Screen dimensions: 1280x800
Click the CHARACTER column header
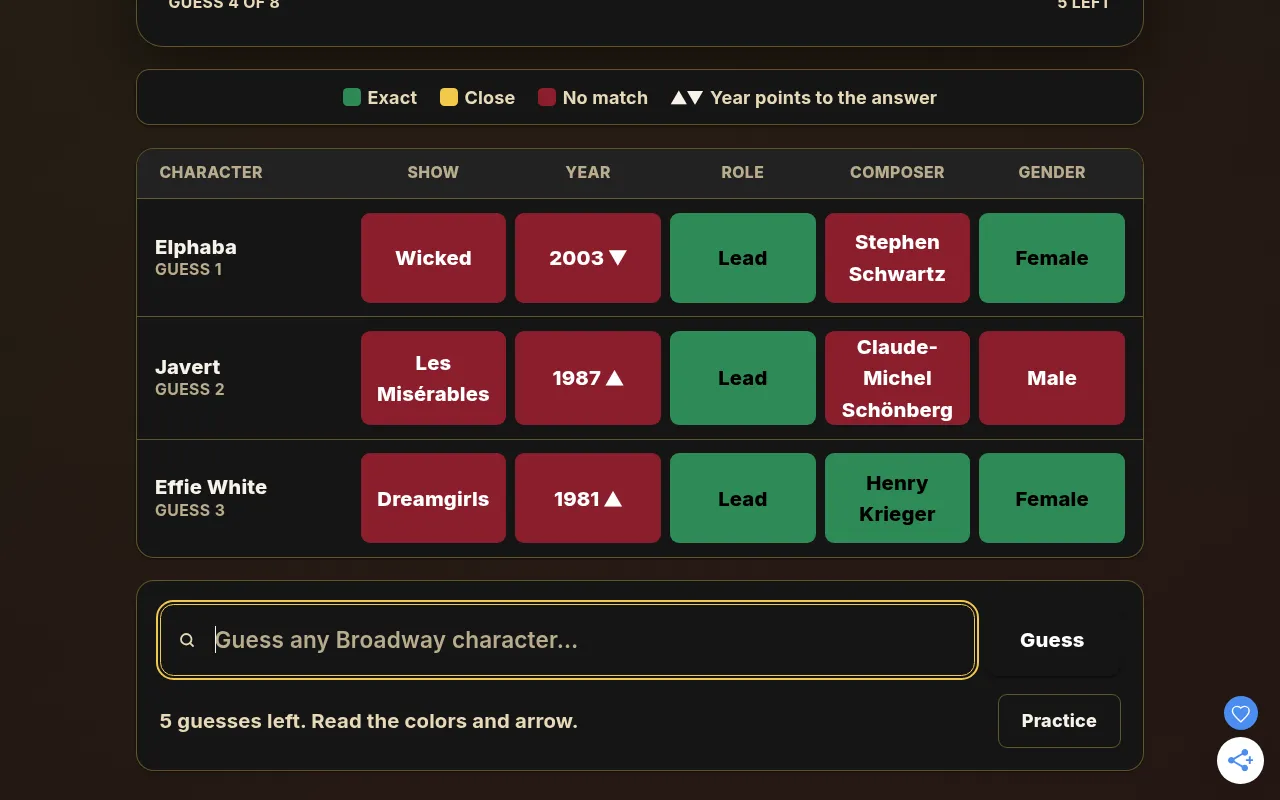[x=211, y=172]
